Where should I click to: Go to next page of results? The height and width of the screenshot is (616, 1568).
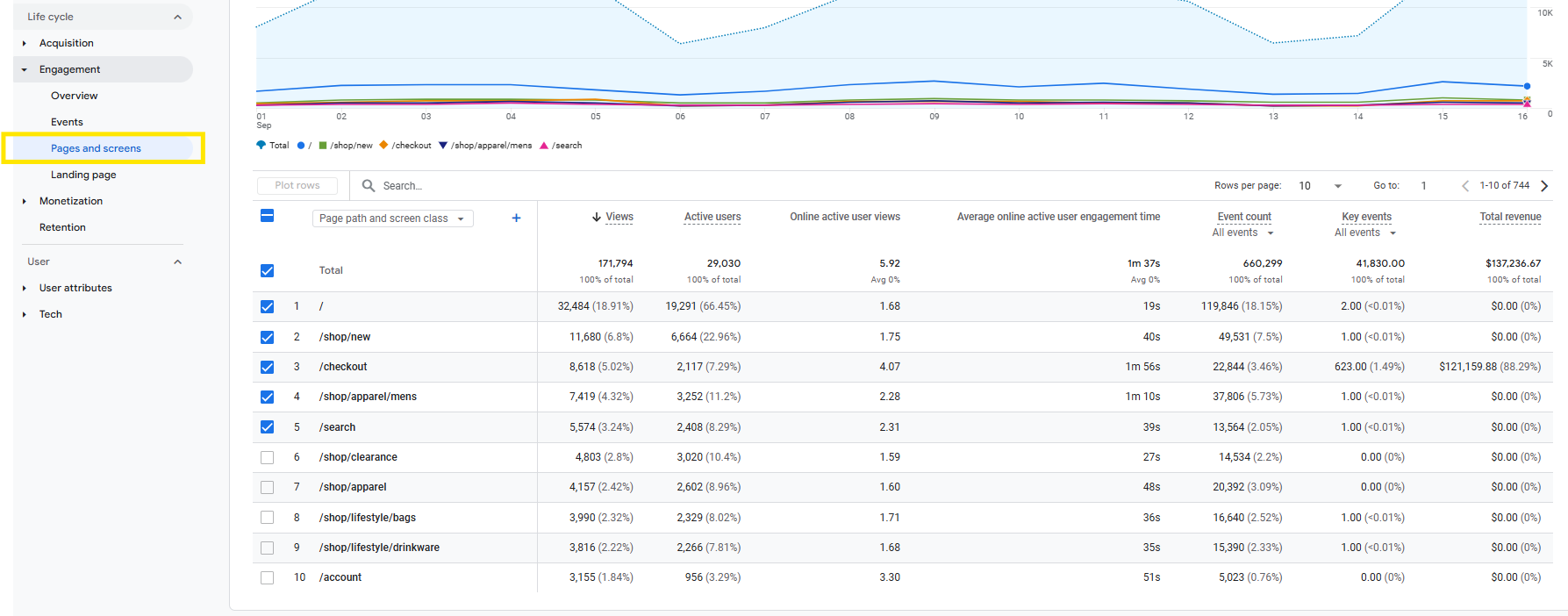pos(1544,186)
